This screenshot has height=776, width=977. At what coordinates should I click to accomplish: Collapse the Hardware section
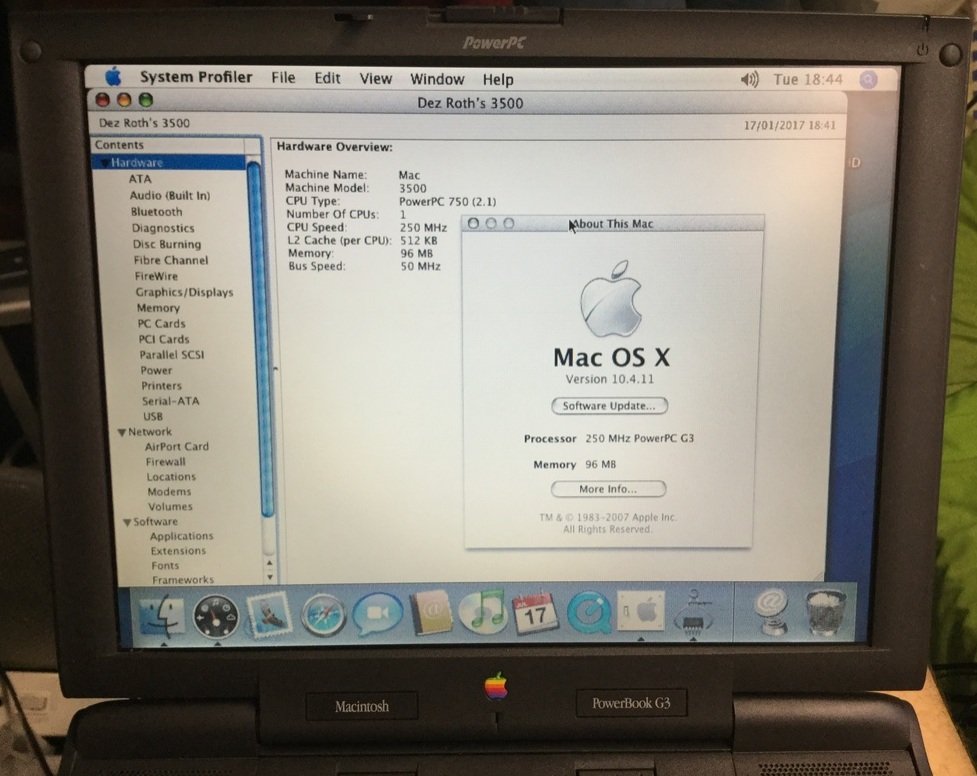(x=104, y=163)
